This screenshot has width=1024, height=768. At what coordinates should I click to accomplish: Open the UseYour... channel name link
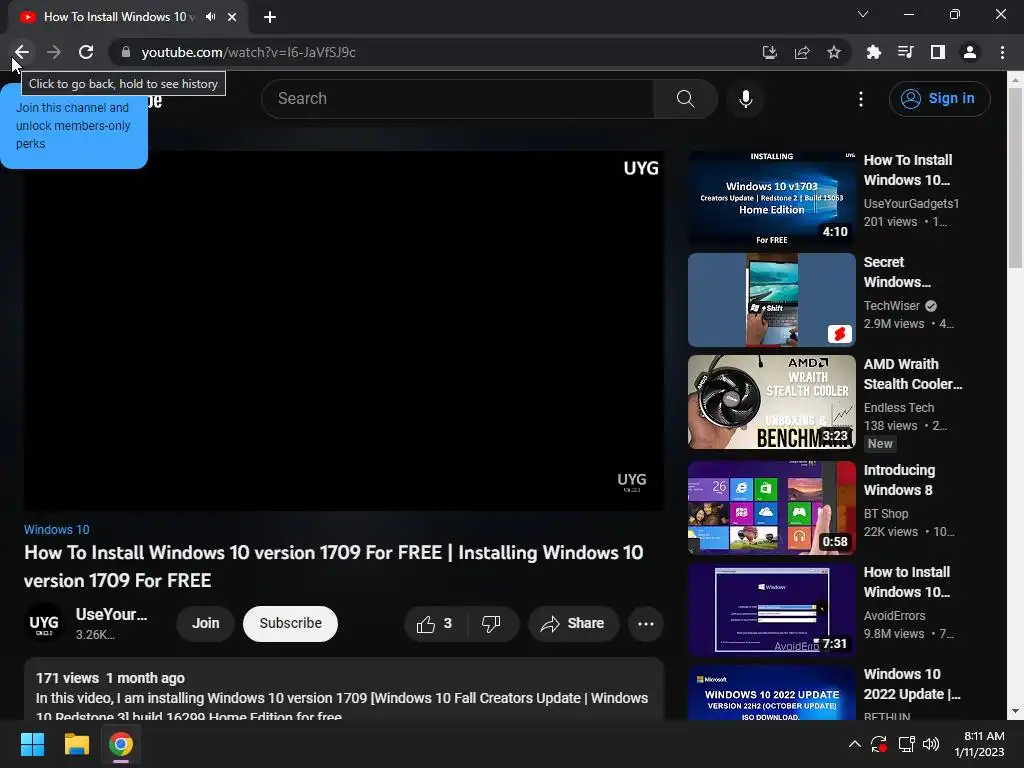111,615
